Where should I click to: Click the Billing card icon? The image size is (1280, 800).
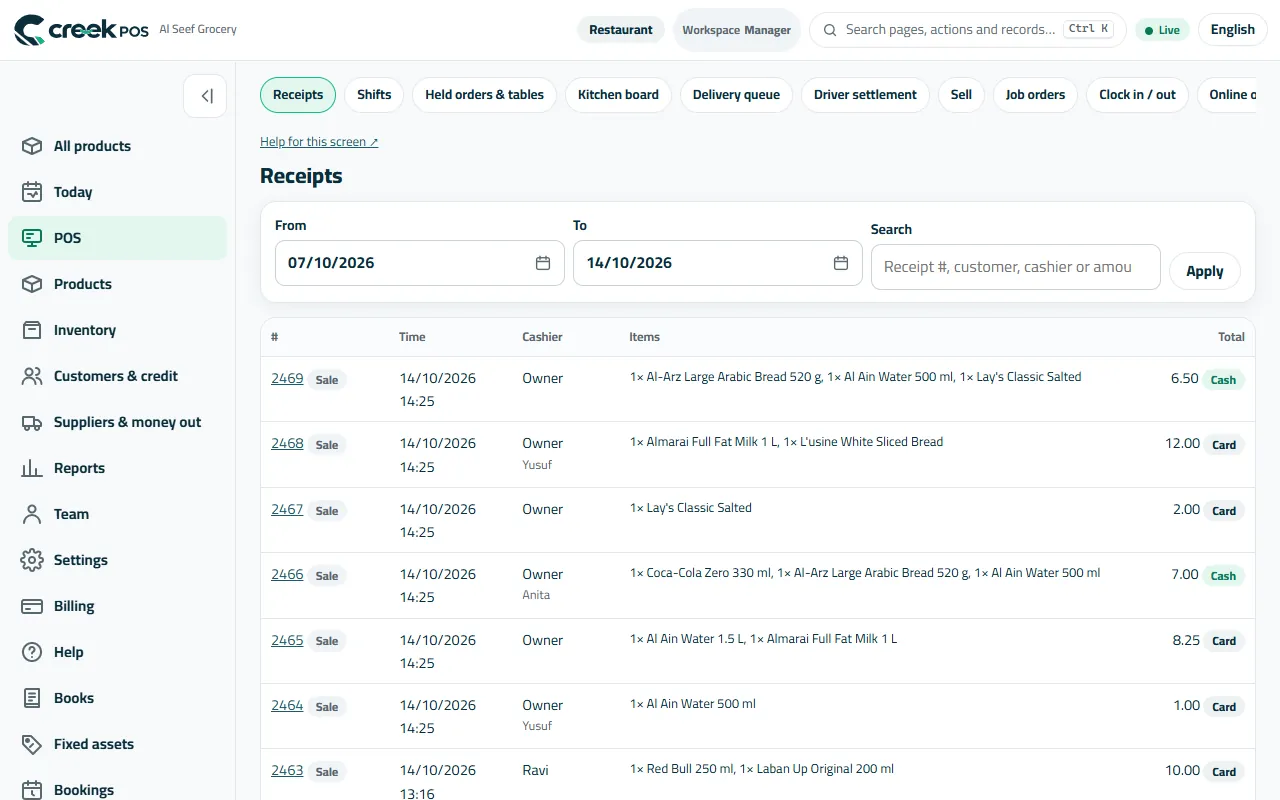(32, 606)
